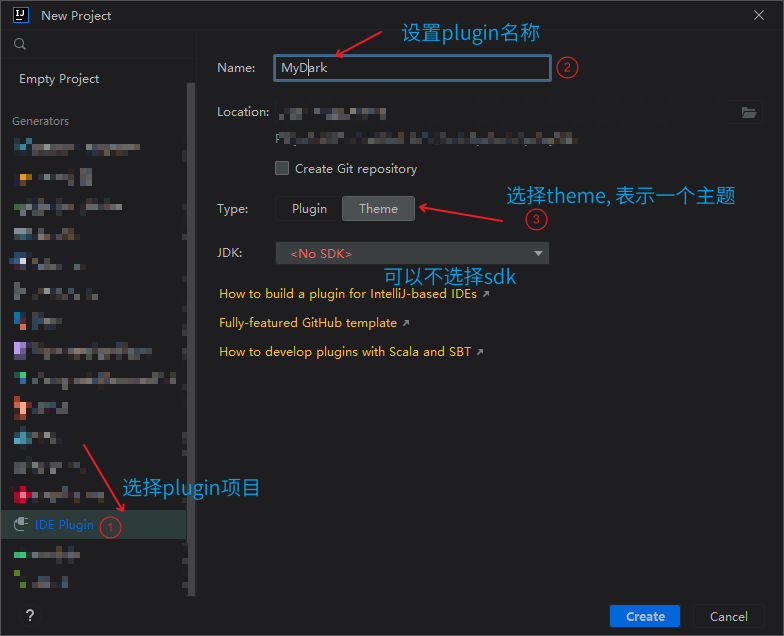Switch Type to Theme

coord(378,208)
